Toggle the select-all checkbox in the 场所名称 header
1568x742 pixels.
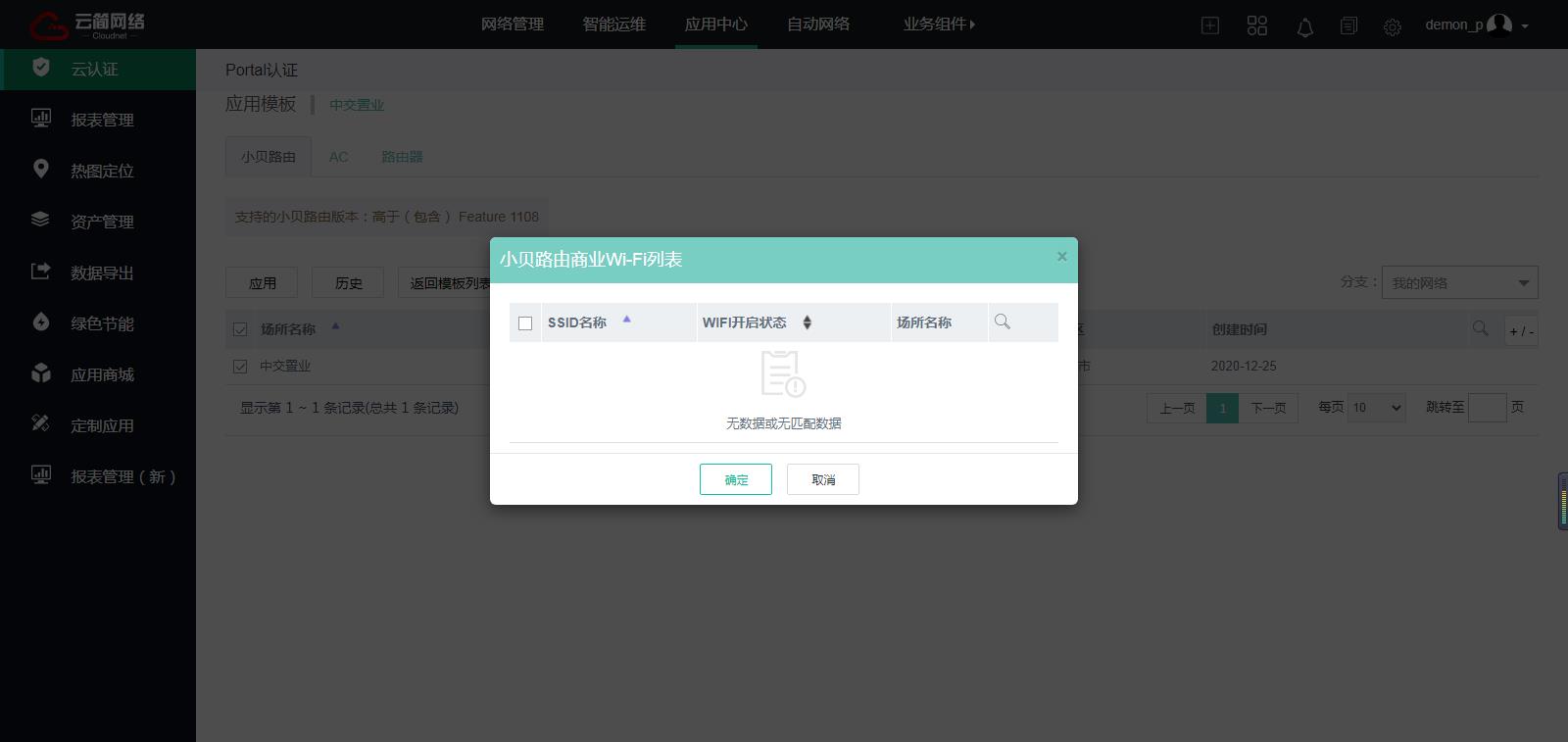click(x=240, y=329)
